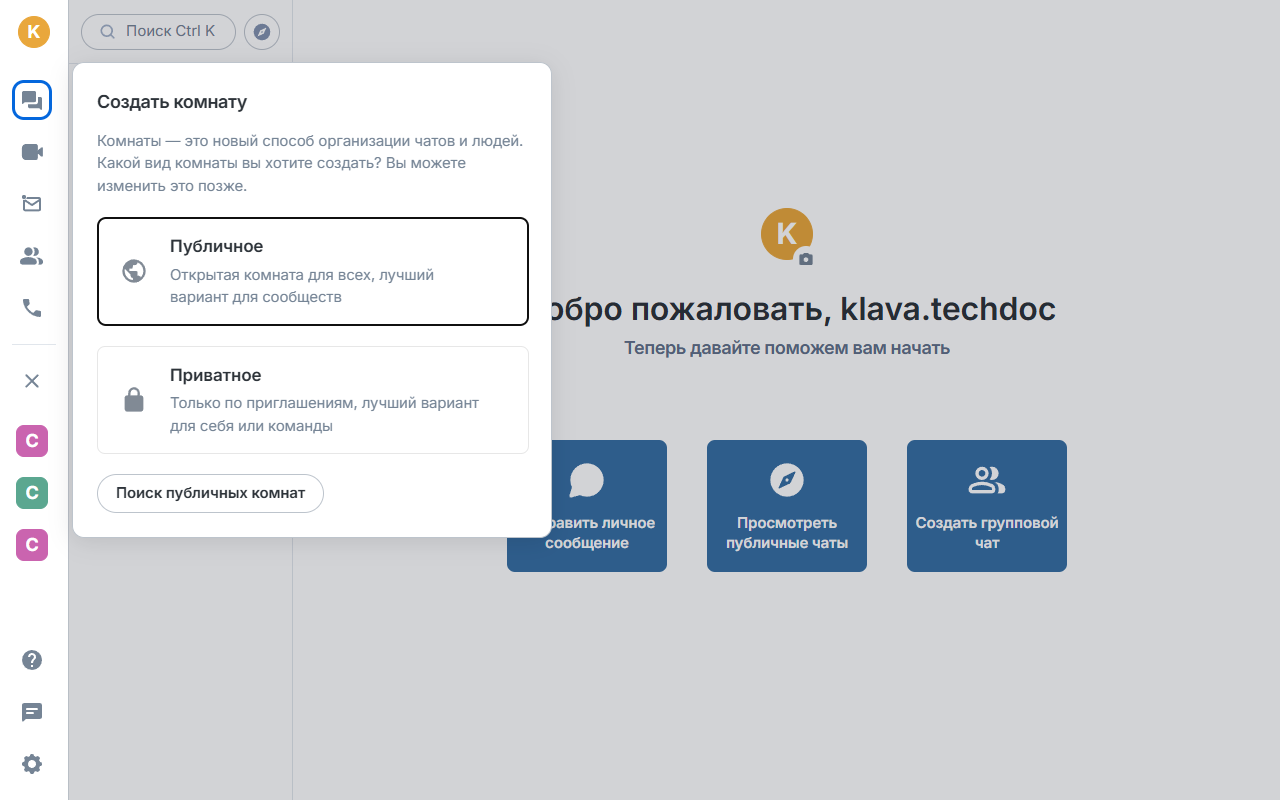
Task: Click the Поиск Ctrl K search field
Action: [x=158, y=32]
